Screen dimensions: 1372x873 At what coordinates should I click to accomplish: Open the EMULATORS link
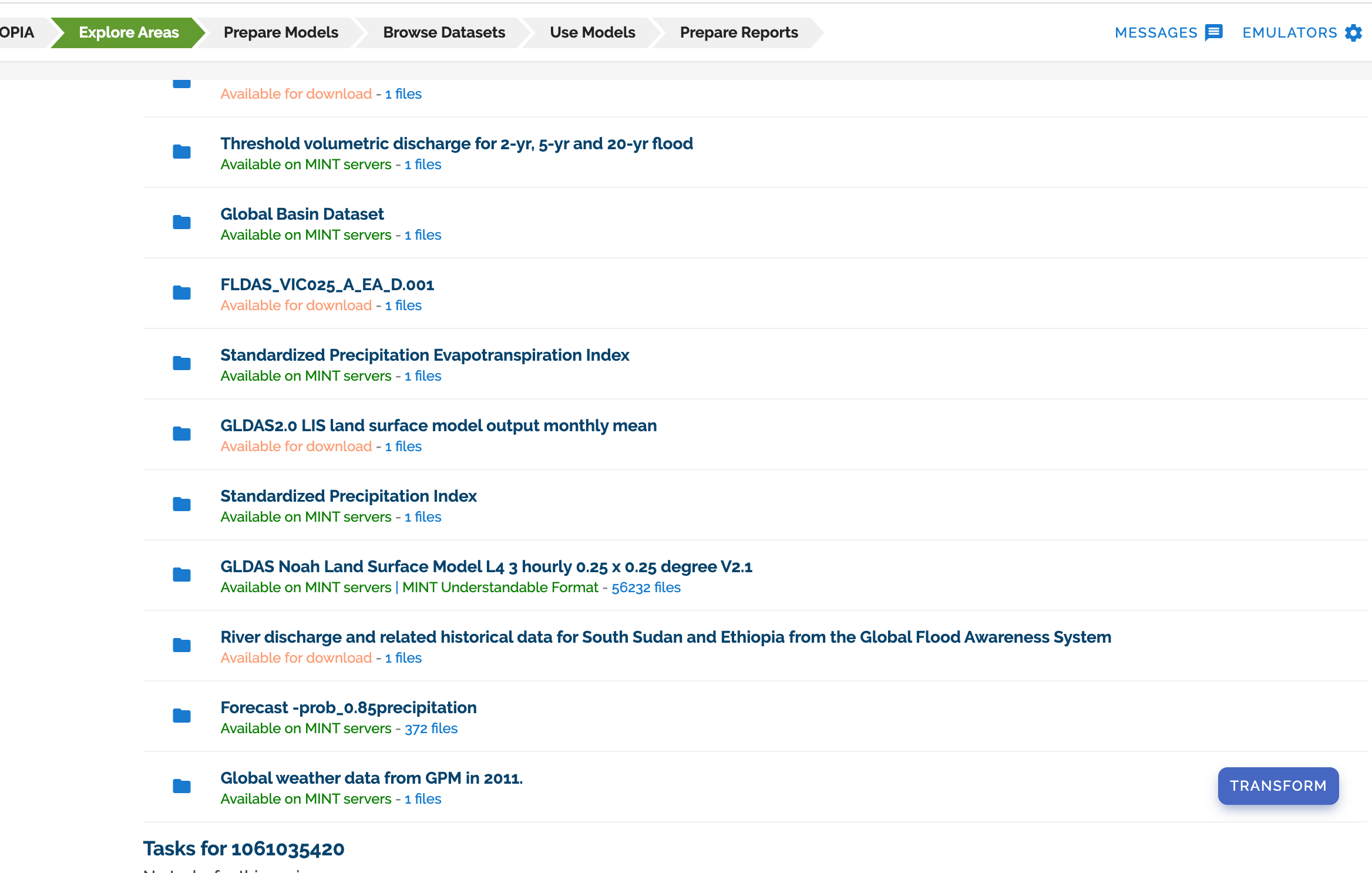click(1290, 33)
